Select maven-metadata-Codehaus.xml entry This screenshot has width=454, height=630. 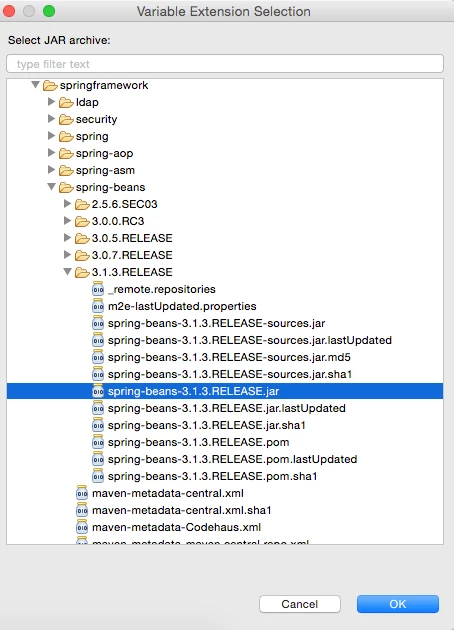click(x=176, y=527)
